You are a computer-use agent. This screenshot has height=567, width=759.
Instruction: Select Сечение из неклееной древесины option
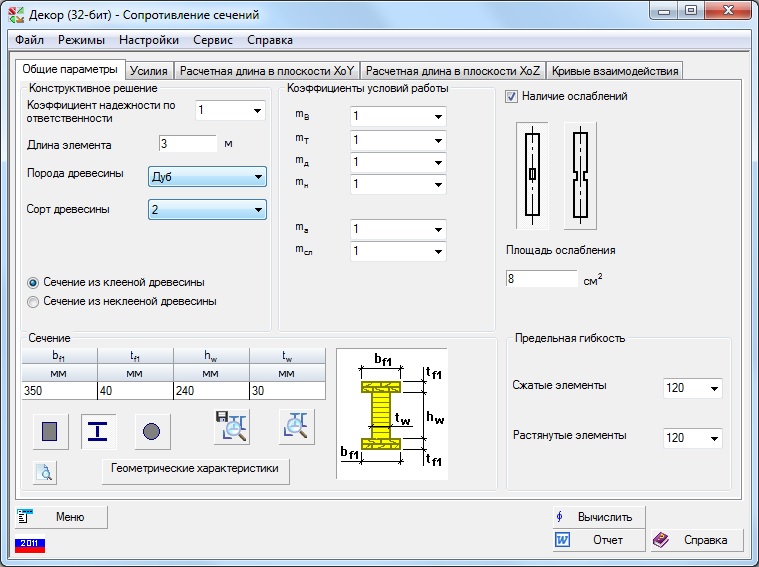34,301
